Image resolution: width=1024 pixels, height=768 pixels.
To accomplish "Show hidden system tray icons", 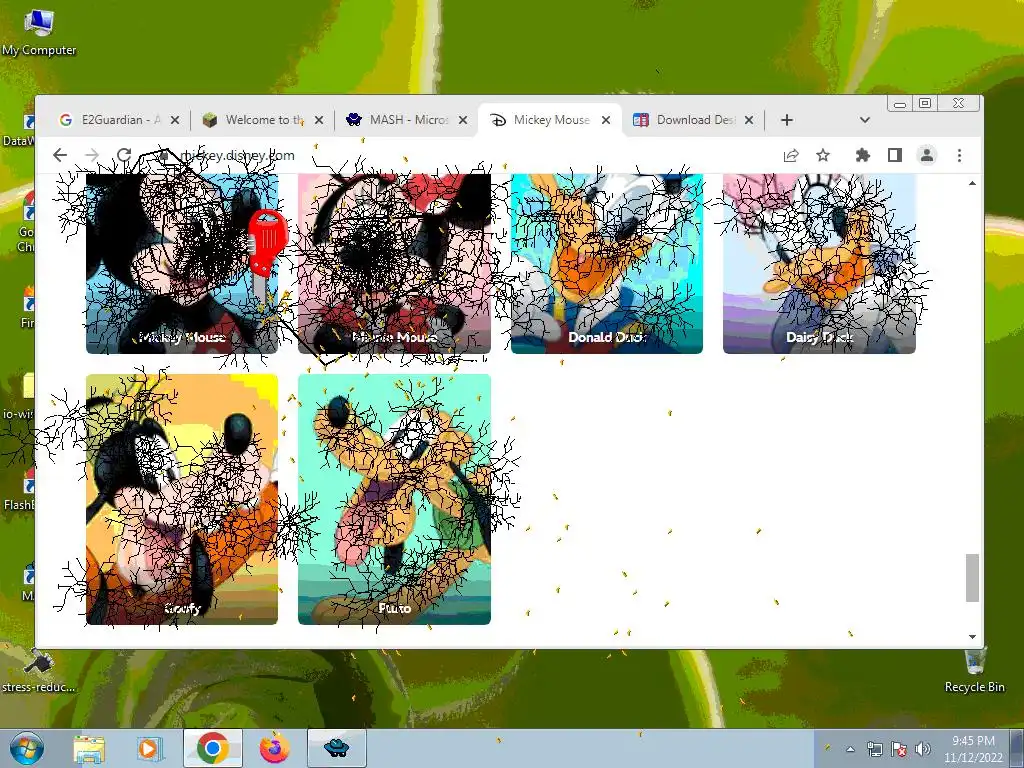I will [x=850, y=749].
